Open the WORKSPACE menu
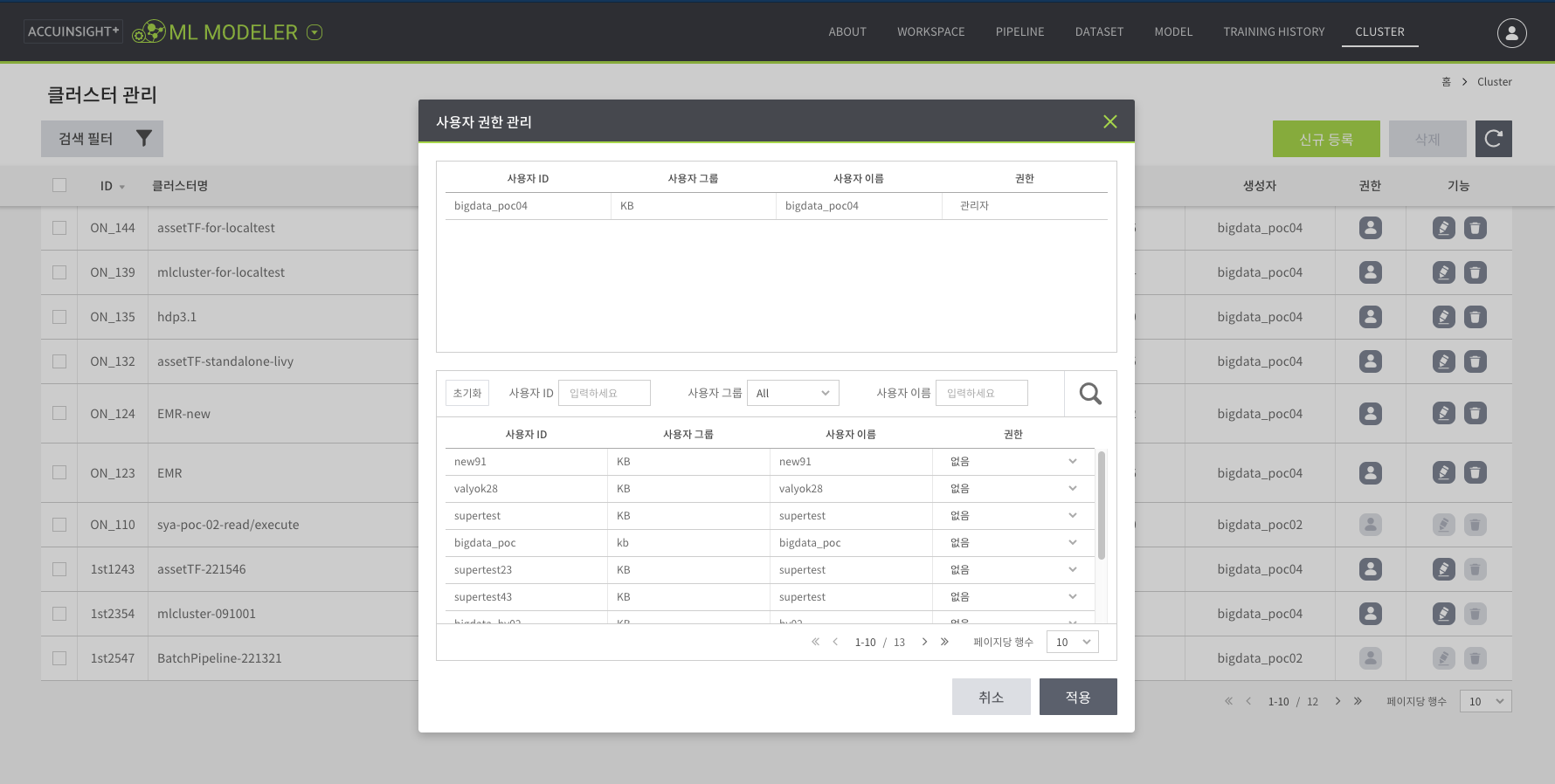 pos(931,31)
